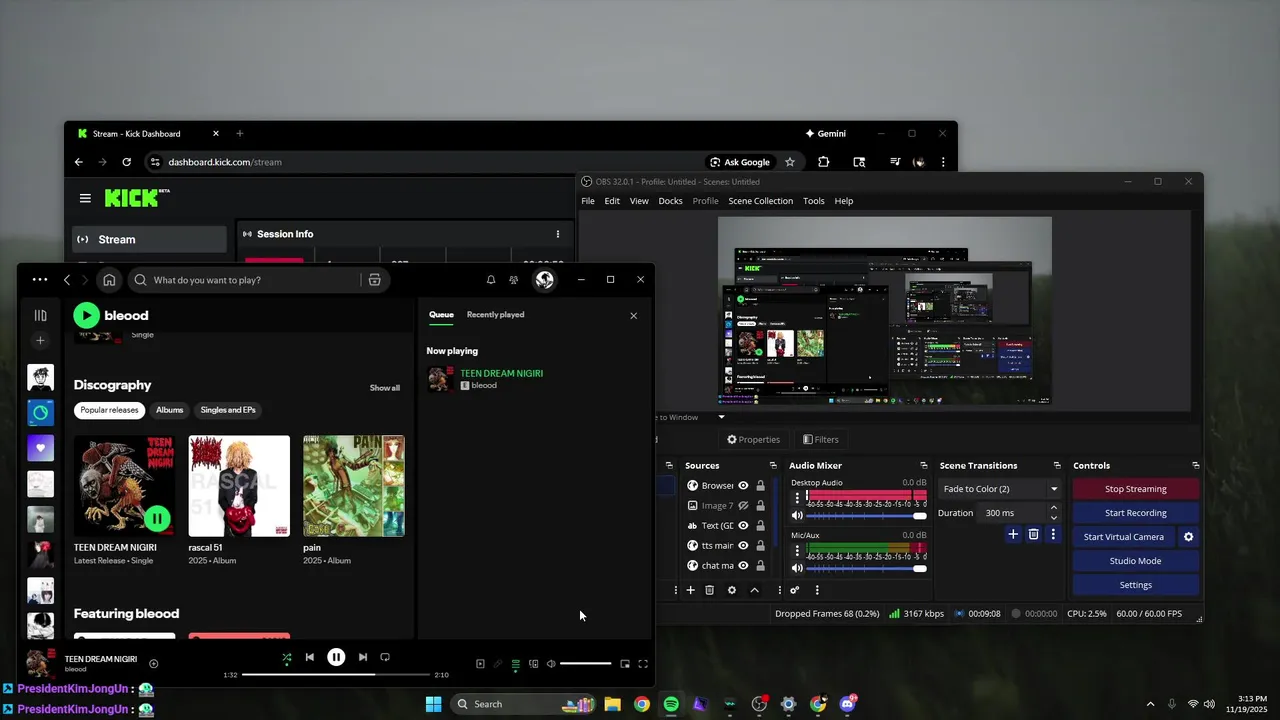Toggle repeat in Spotify player
Image resolution: width=1280 pixels, height=720 pixels.
tap(385, 657)
